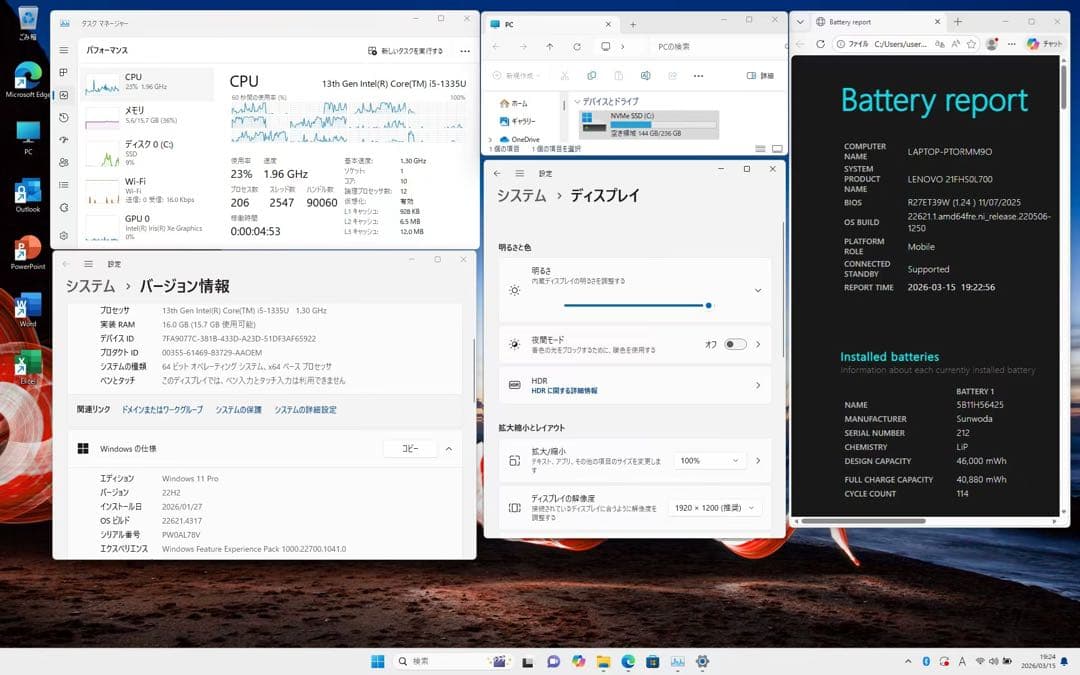Screen dimensions: 1080x675
Task: Add Battery report page to favorites
Action: [971, 44]
